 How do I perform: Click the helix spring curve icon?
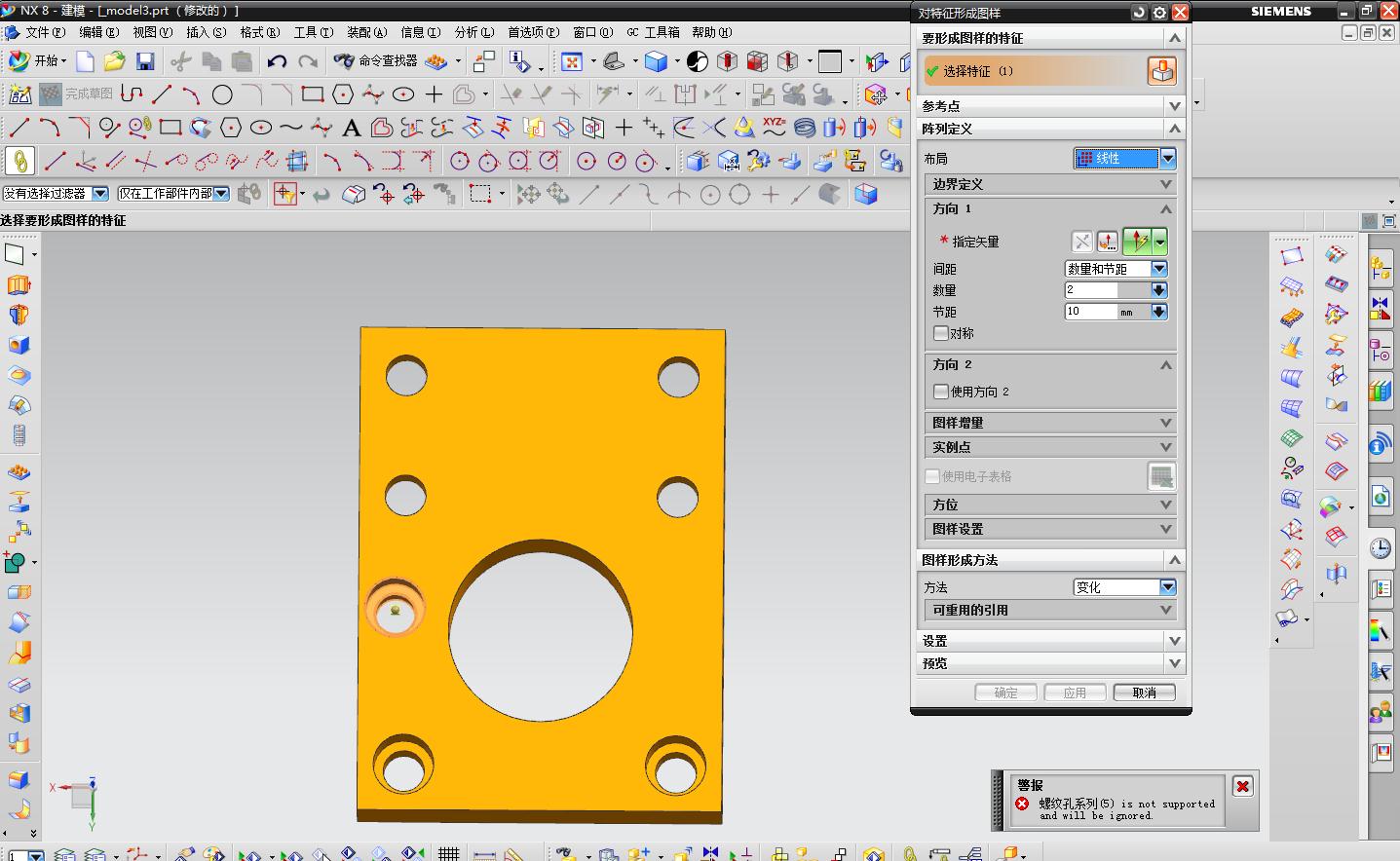click(804, 128)
